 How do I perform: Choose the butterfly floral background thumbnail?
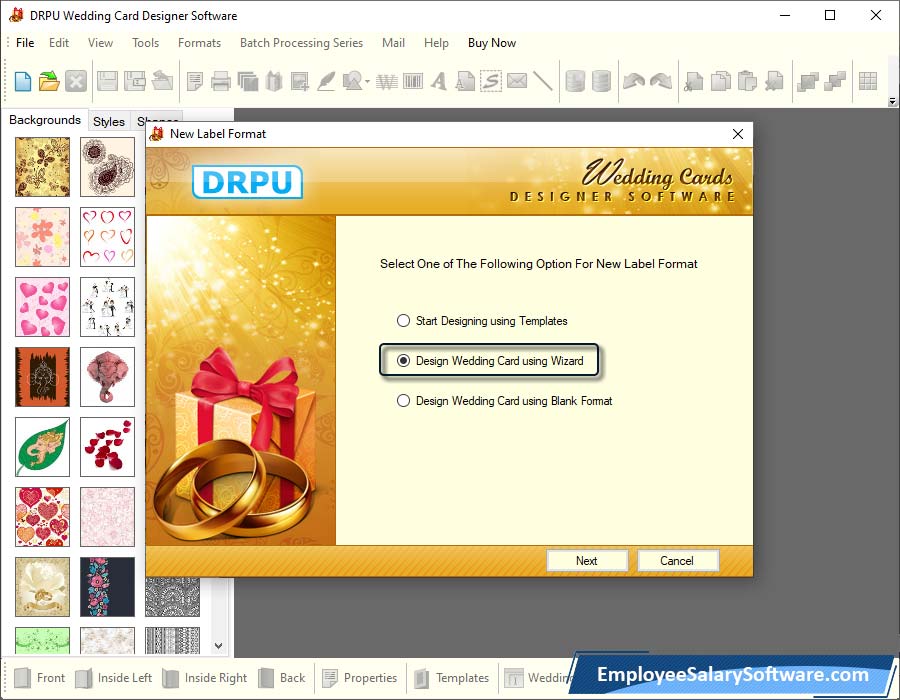pyautogui.click(x=42, y=166)
